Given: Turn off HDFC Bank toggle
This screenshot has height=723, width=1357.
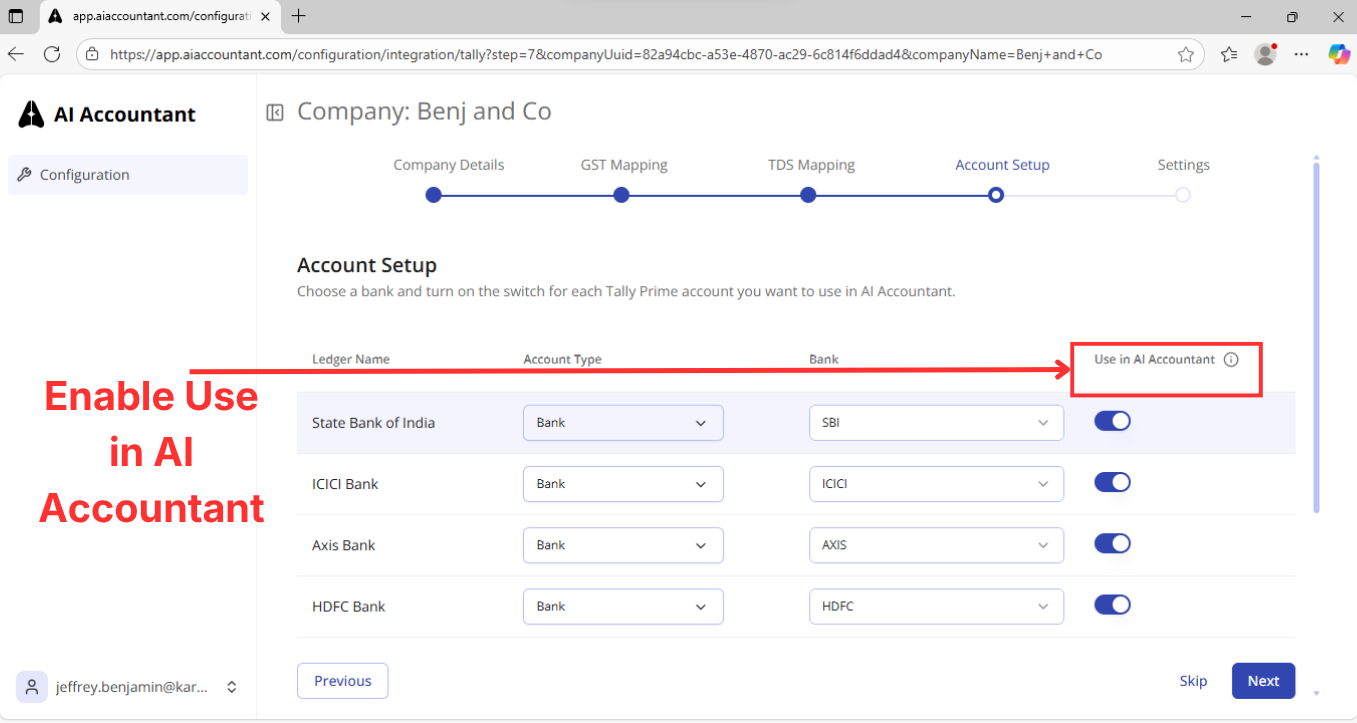Looking at the screenshot, I should 1112,604.
